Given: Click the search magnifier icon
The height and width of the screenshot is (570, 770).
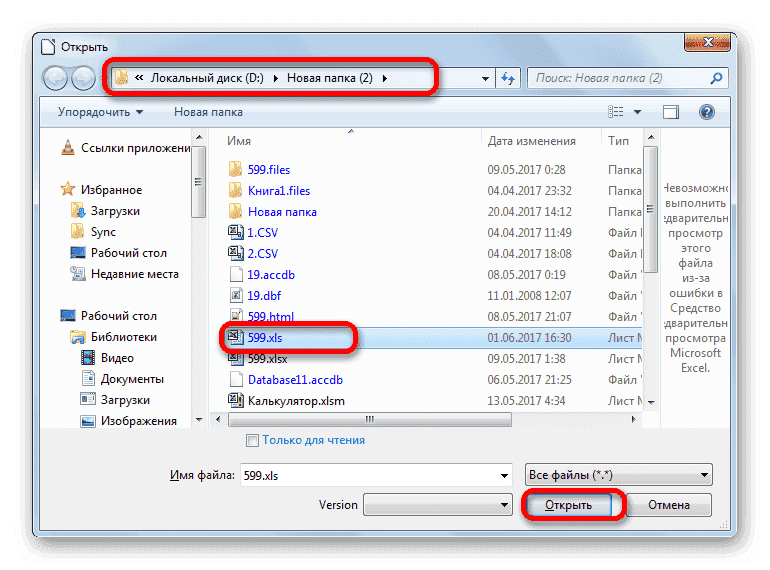Looking at the screenshot, I should (716, 78).
